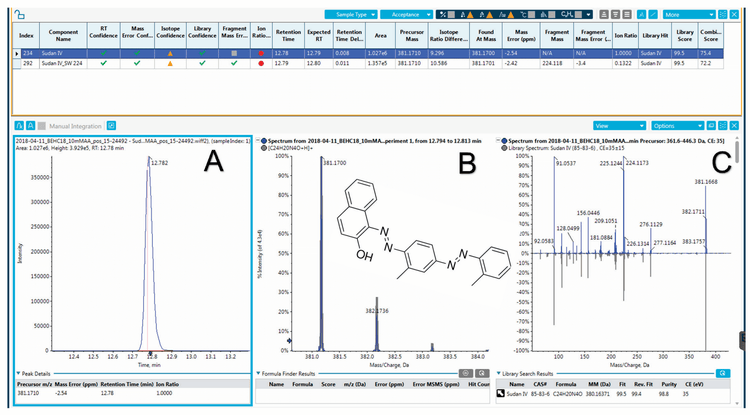Sort by Library Score column header
This screenshot has width=750, height=415.
click(x=684, y=38)
